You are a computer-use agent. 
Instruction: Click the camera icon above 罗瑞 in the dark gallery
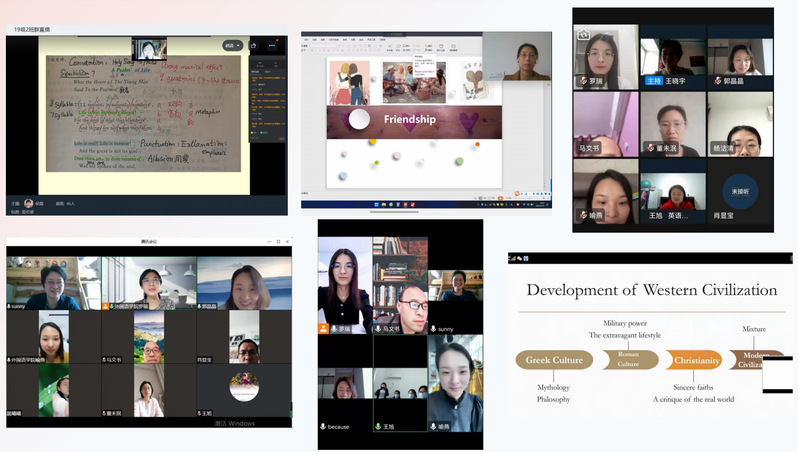tap(583, 36)
